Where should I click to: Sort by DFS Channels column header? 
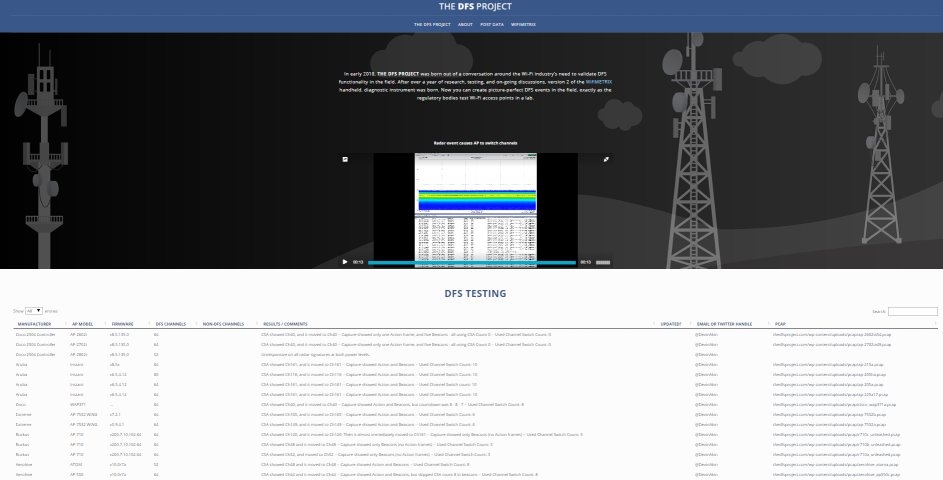(x=171, y=324)
